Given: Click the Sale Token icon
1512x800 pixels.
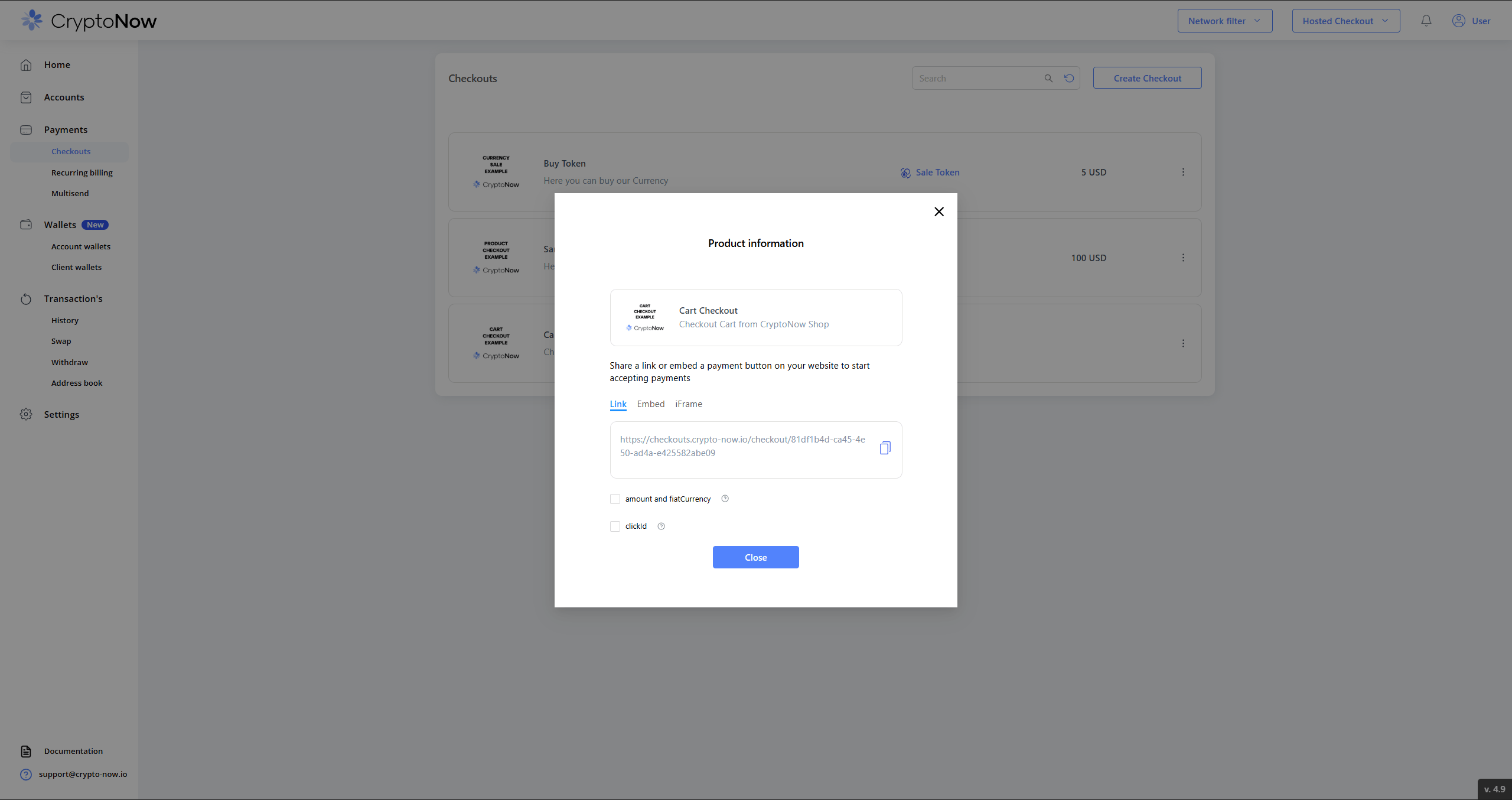Looking at the screenshot, I should coord(905,173).
